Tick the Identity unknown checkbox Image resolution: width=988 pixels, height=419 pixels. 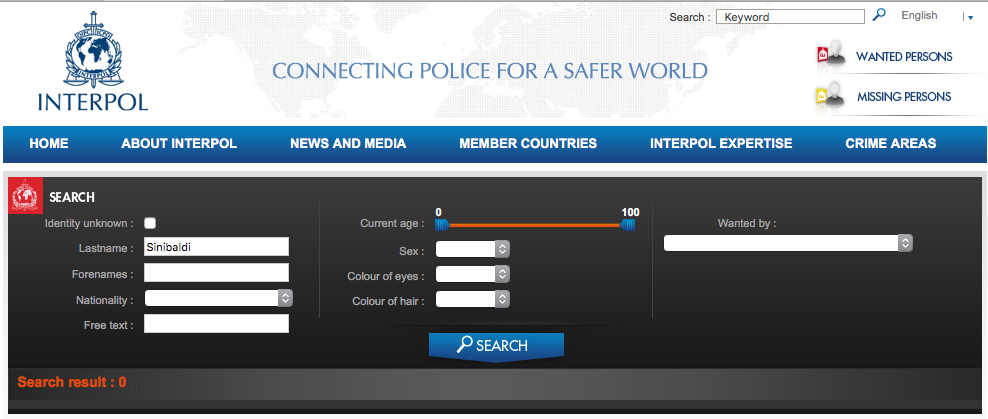150,223
